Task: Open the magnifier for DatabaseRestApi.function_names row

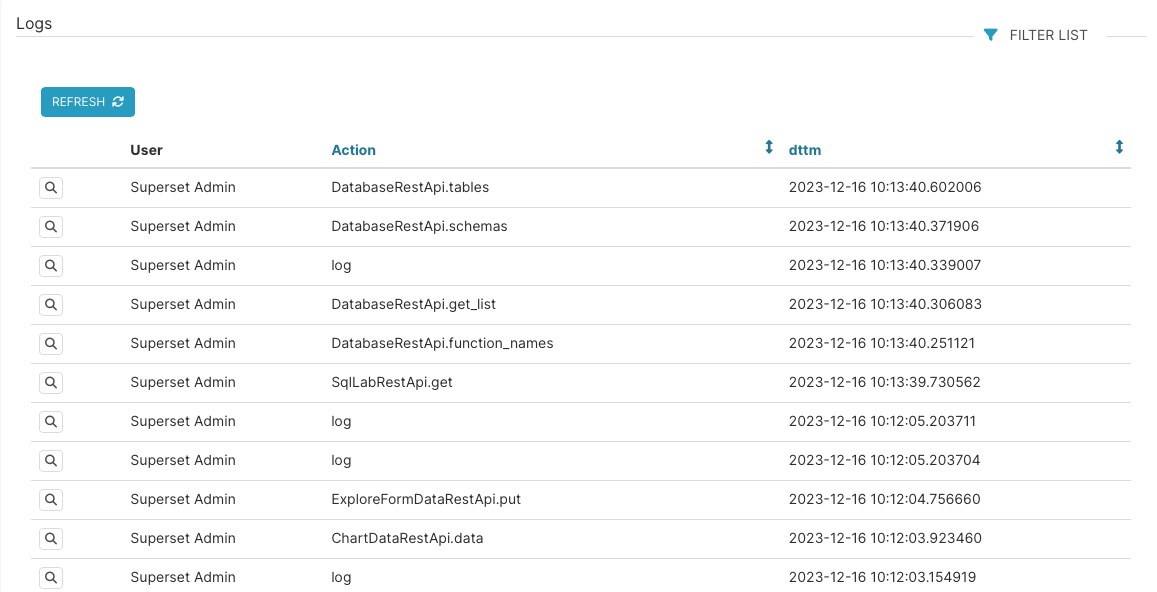Action: pyautogui.click(x=51, y=343)
